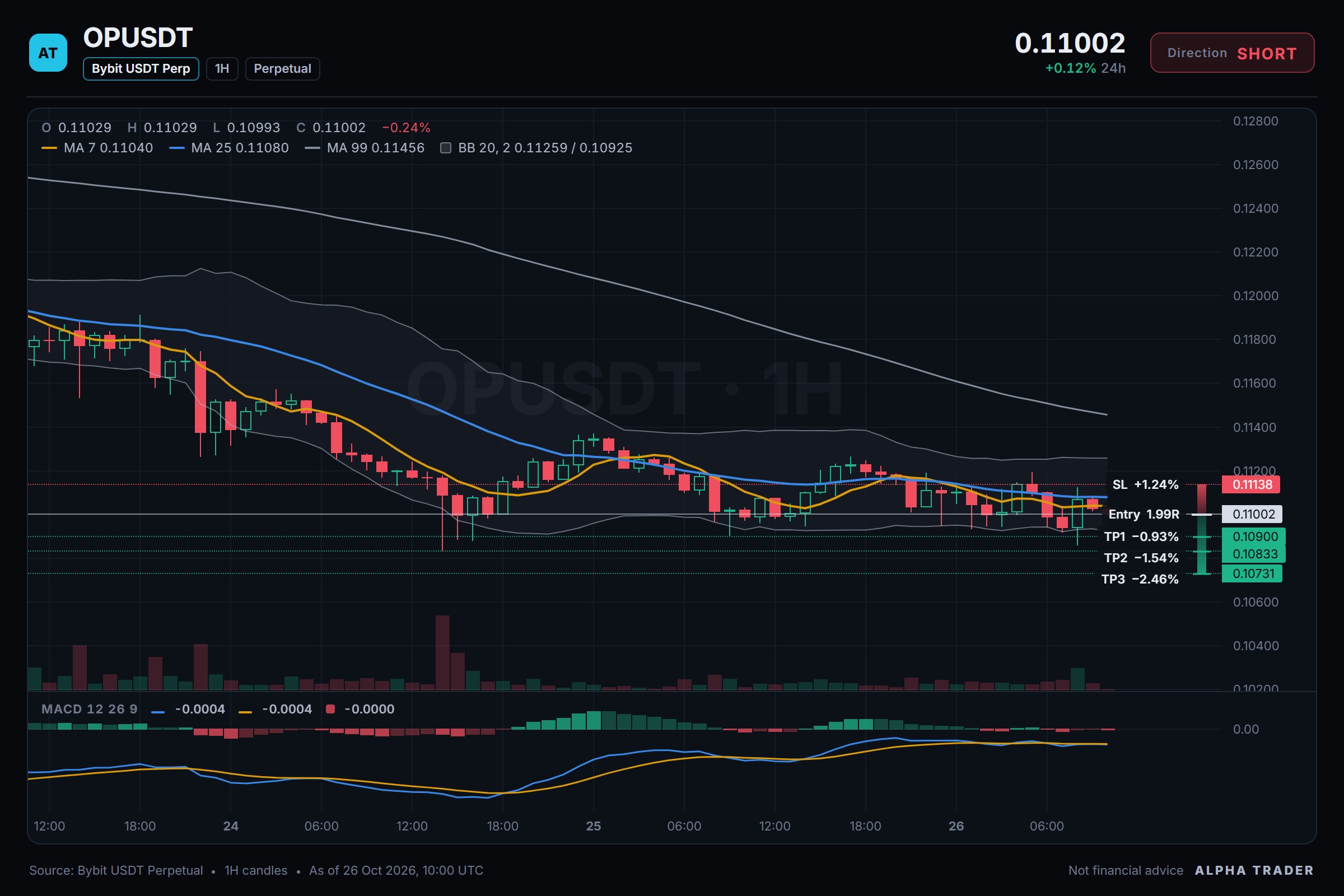The image size is (1344, 896).
Task: Click the date 25 on time axis
Action: pyautogui.click(x=594, y=825)
